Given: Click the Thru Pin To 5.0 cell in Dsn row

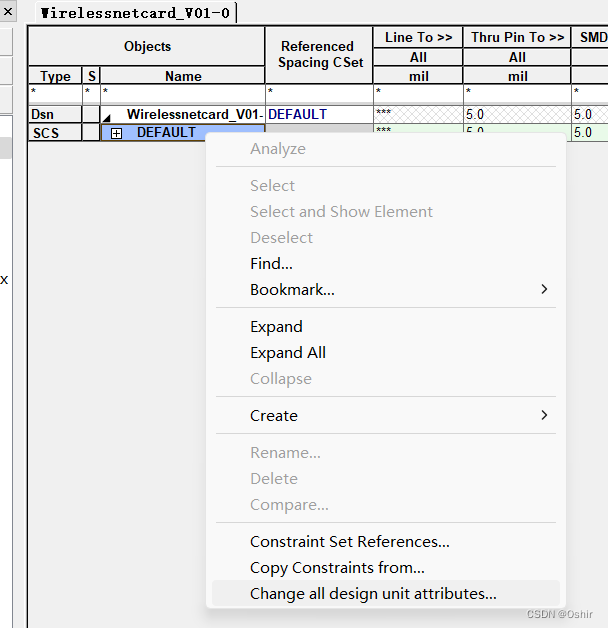Looking at the screenshot, I should click(517, 115).
